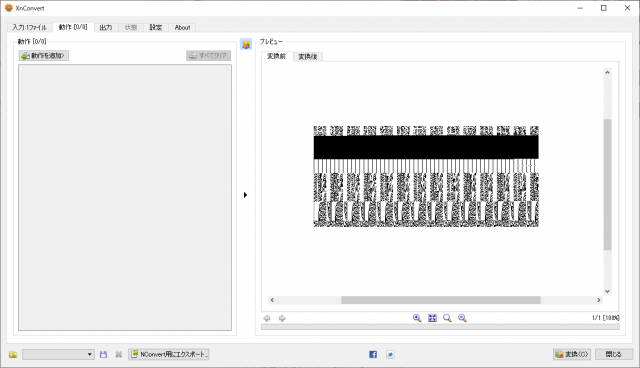Viewport: 640px width, 368px height.
Task: Show the 変換後 preview tab
Action: point(308,57)
